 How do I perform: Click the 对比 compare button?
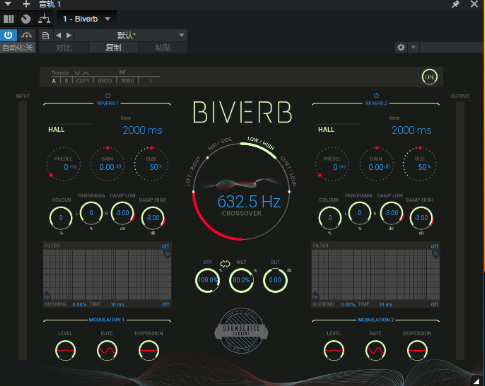point(63,48)
